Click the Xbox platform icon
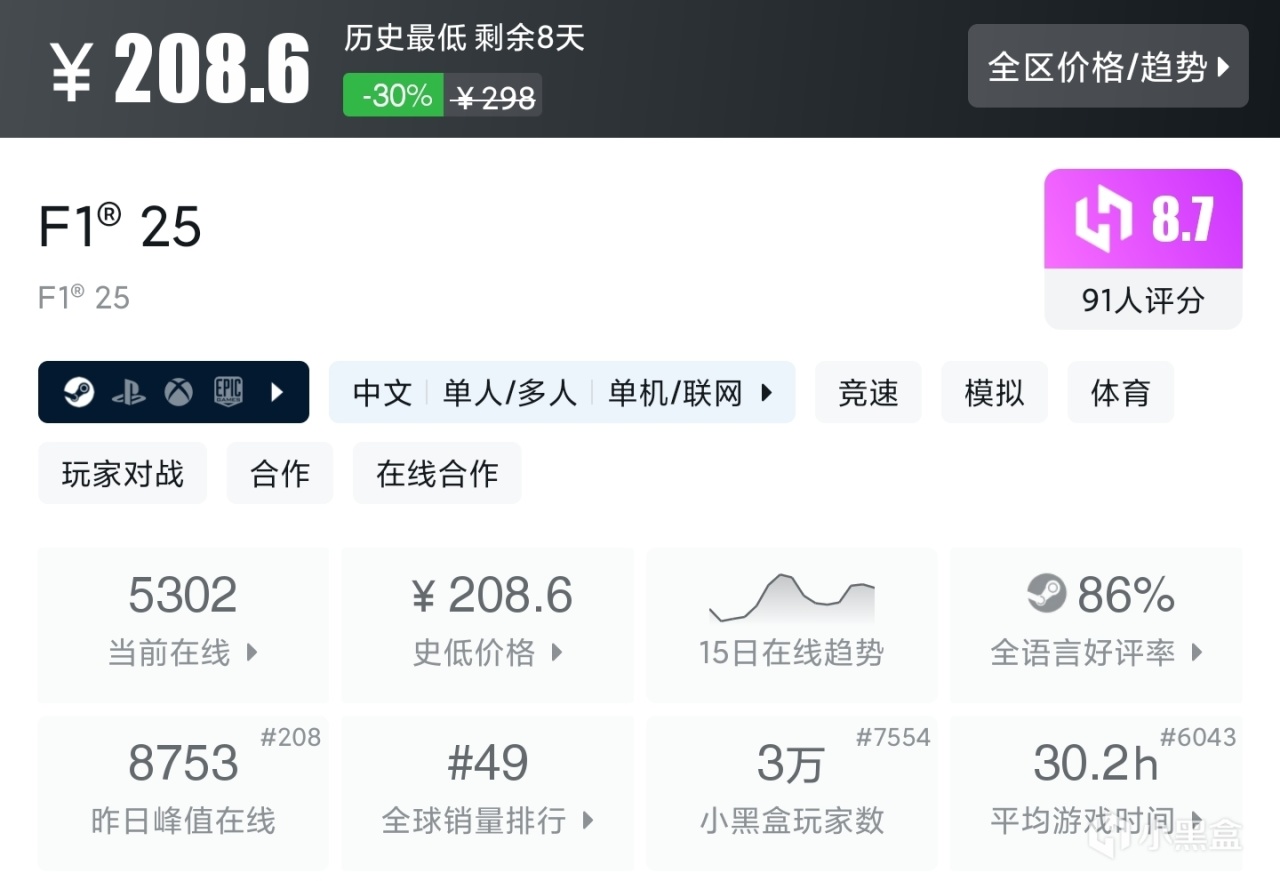The width and height of the screenshot is (1280, 881). point(179,392)
